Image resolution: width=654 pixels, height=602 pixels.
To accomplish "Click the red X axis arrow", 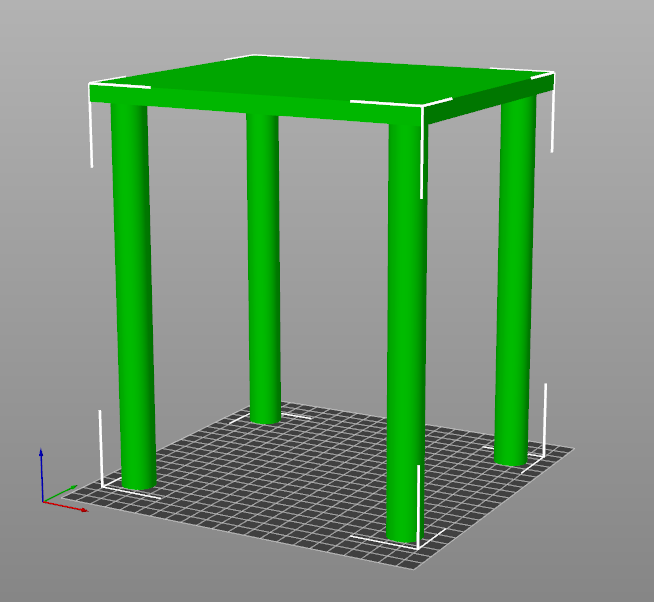I will [x=65, y=506].
